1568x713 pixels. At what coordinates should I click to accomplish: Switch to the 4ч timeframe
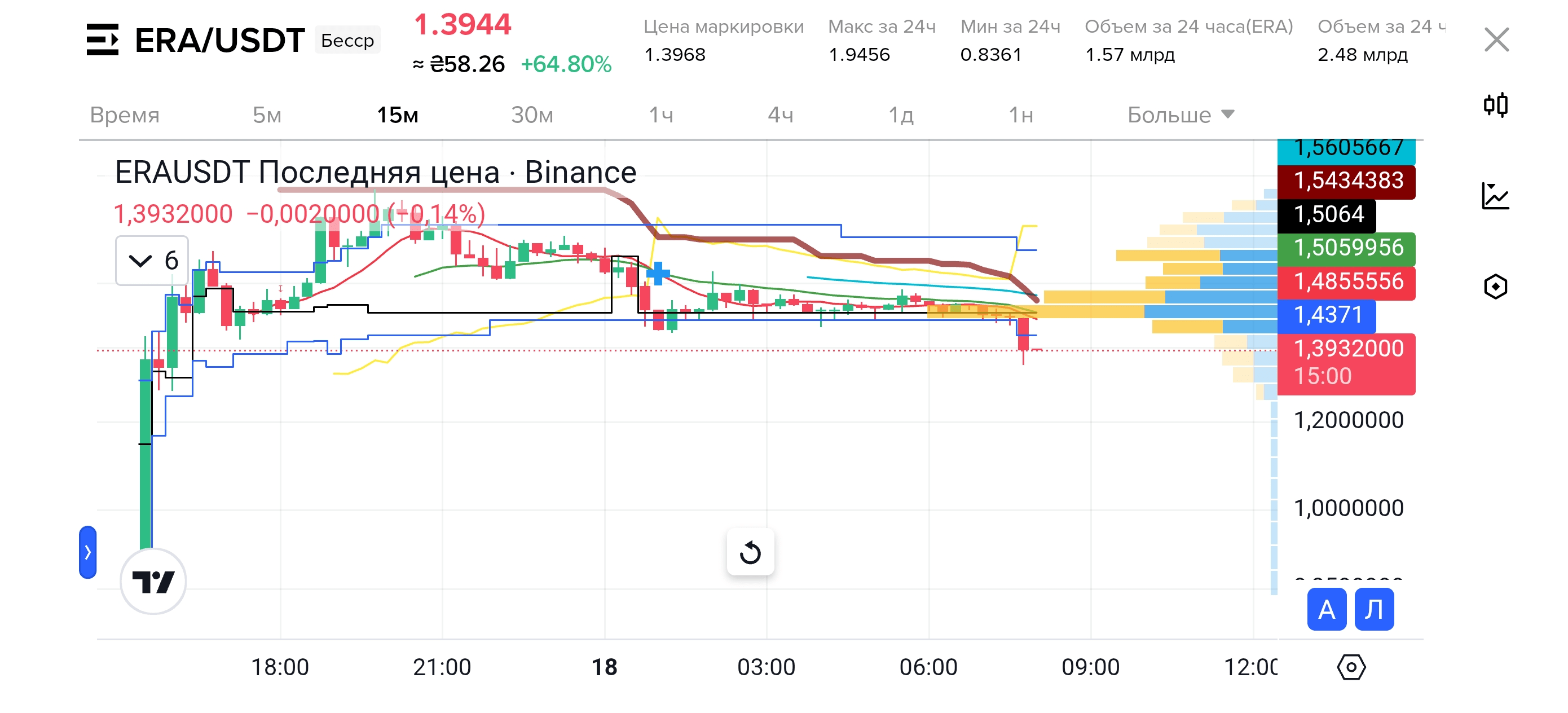coord(781,115)
